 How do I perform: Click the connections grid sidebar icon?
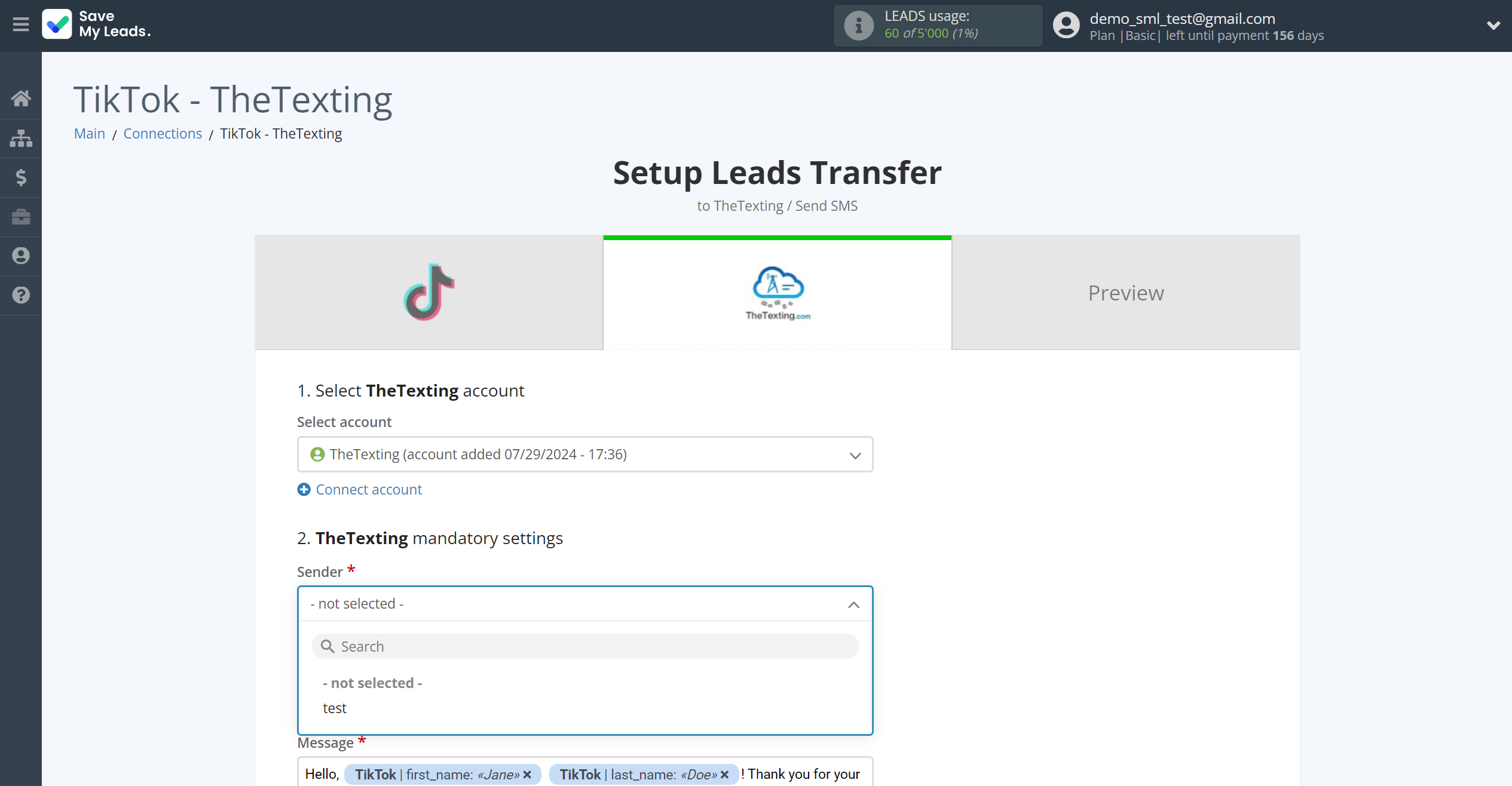tap(21, 139)
